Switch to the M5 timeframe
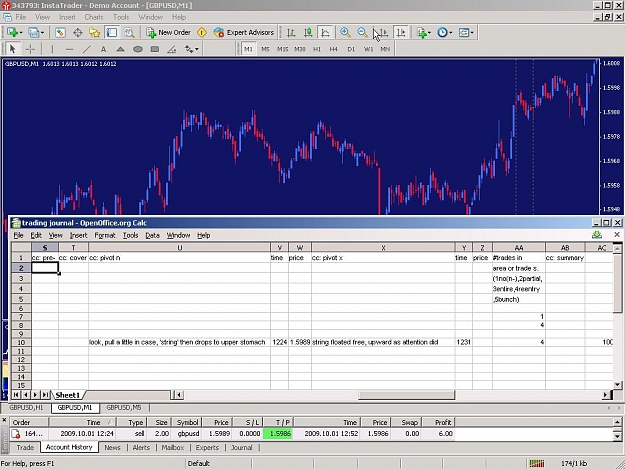 tap(265, 49)
